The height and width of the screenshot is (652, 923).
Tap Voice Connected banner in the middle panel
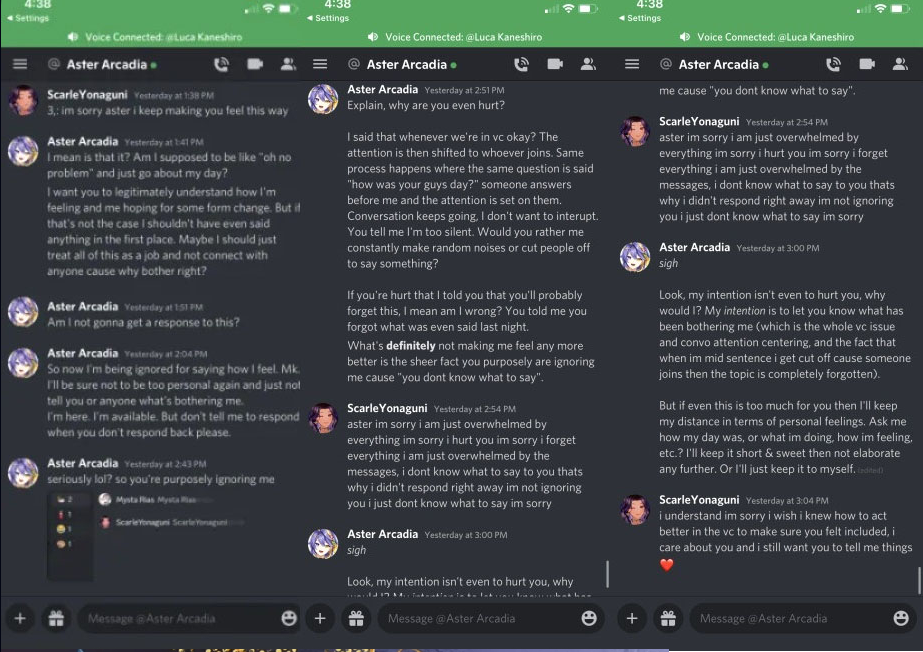(456, 37)
